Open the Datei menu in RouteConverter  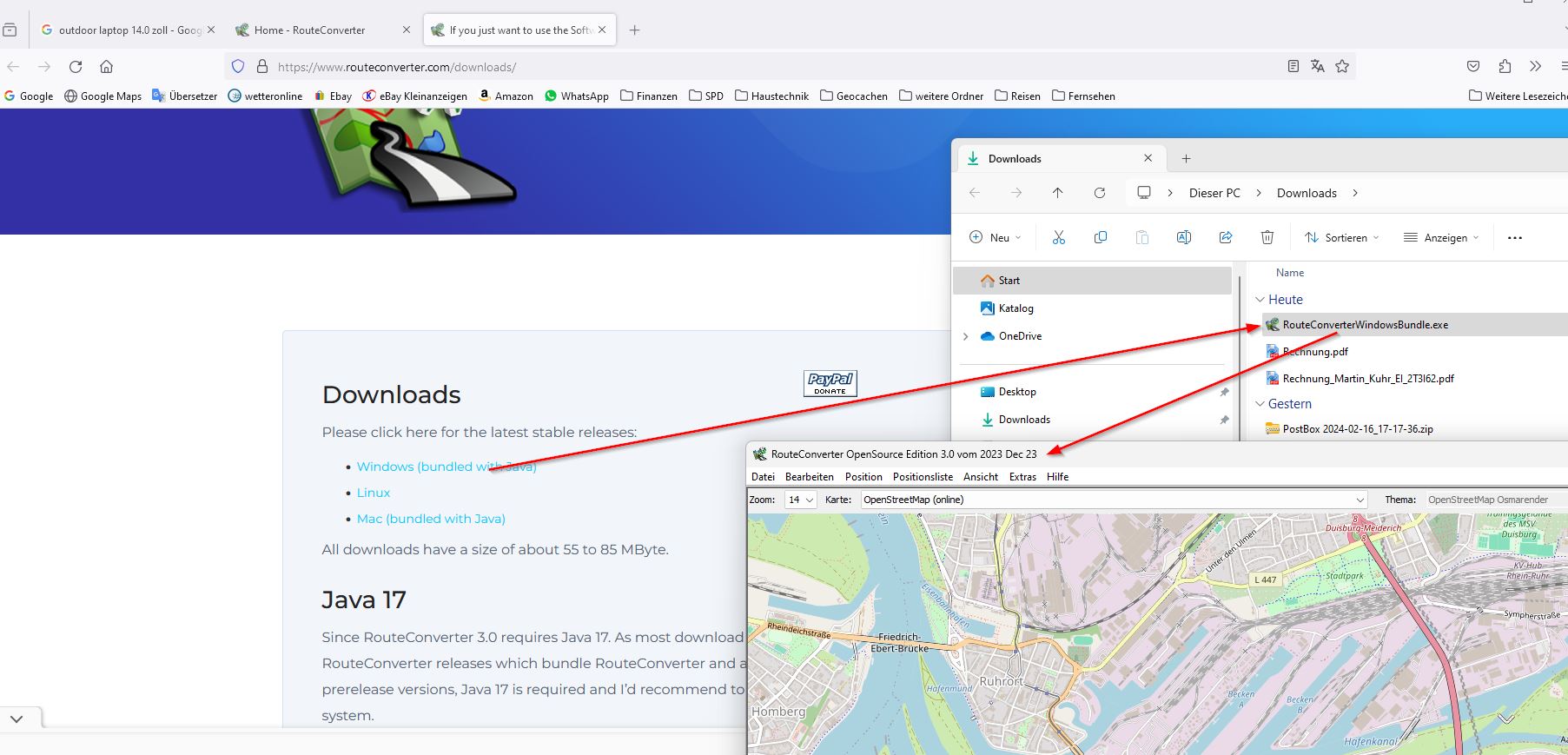[763, 477]
